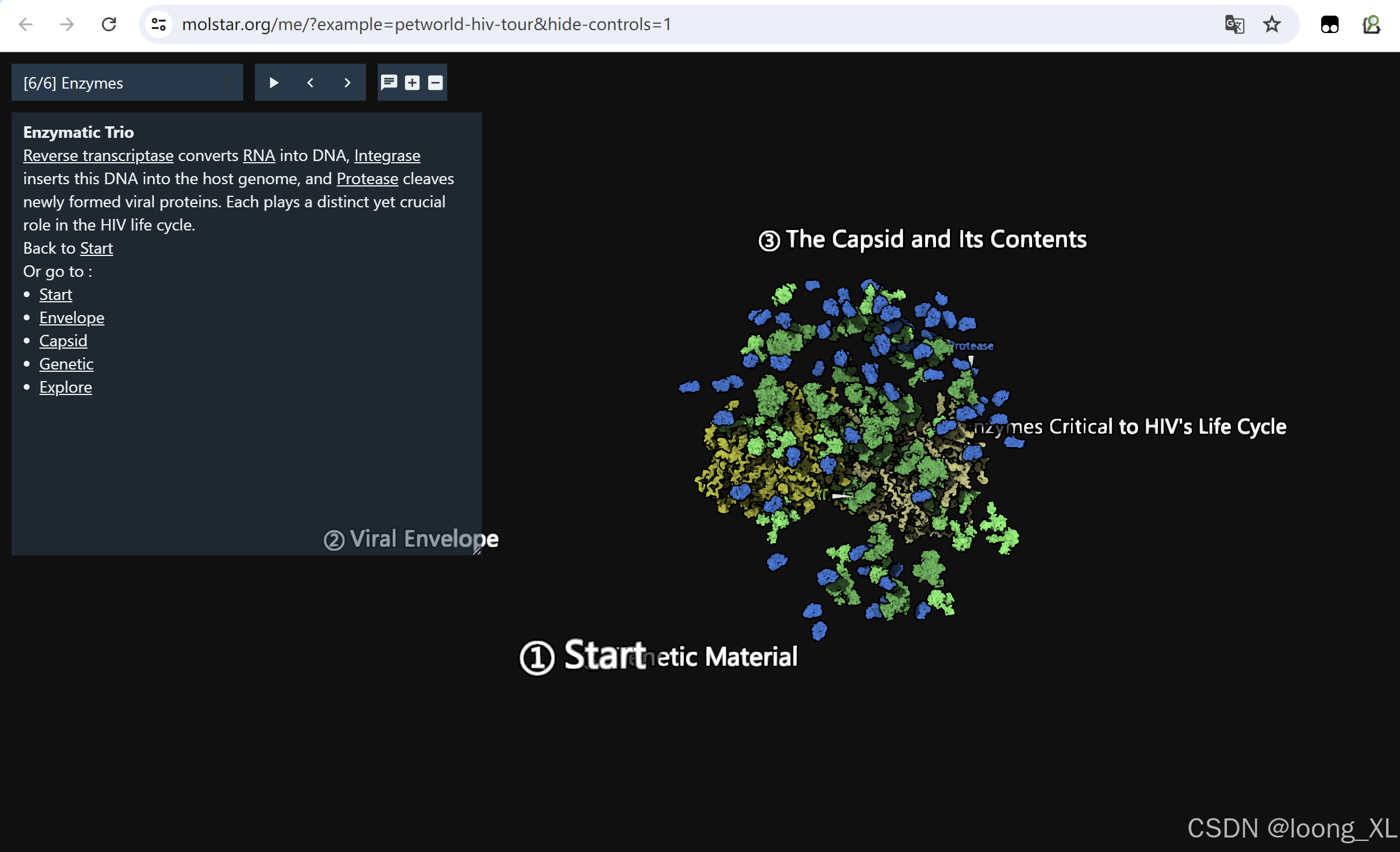Screen dimensions: 1400x852
Task: Click the Integrase link
Action: tap(387, 155)
